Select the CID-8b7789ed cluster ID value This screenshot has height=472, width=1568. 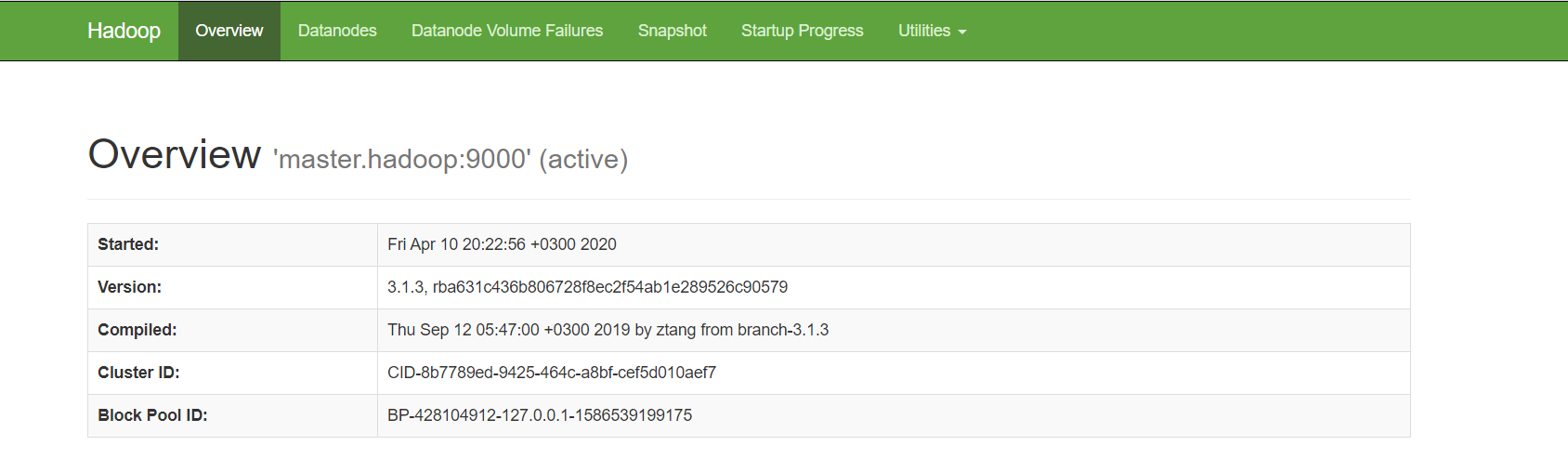tap(552, 373)
